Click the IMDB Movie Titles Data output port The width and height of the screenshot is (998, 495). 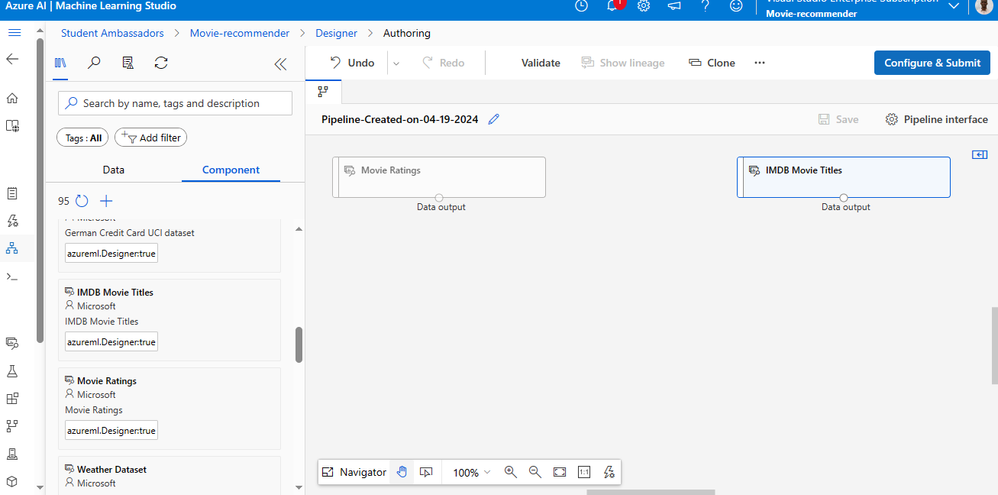pos(844,198)
